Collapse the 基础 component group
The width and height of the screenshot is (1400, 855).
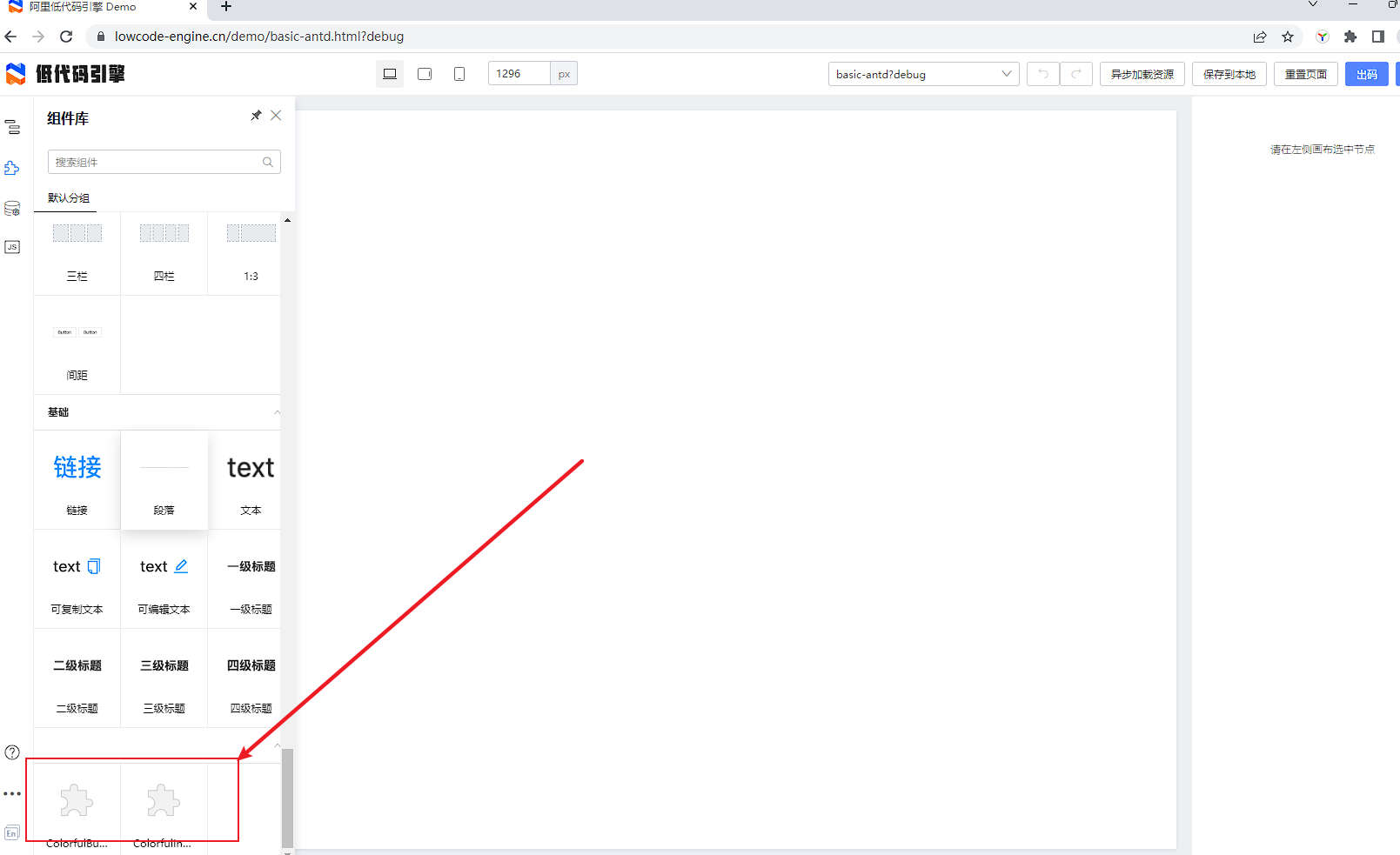pos(277,412)
